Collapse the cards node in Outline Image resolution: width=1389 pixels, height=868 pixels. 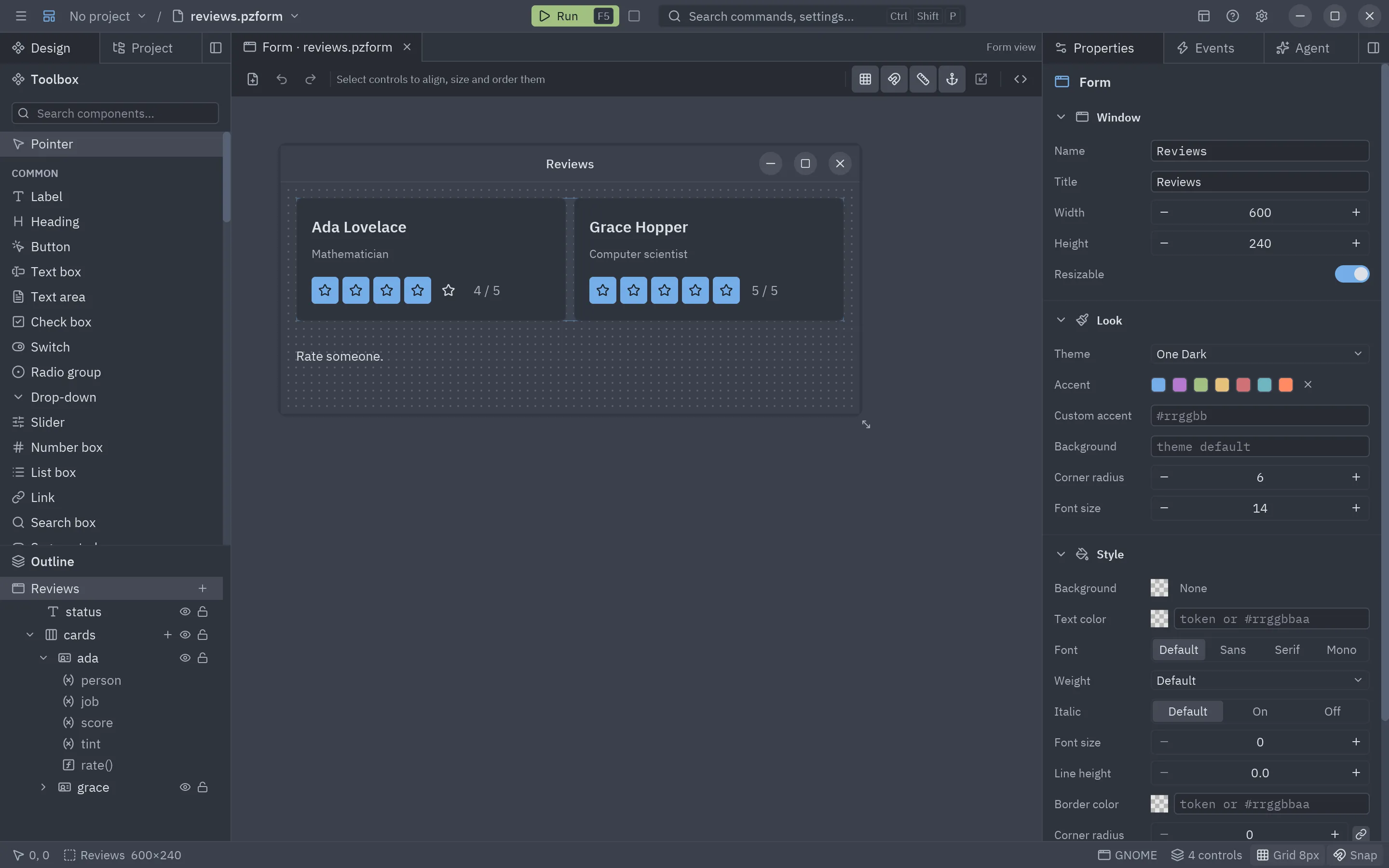(x=30, y=635)
